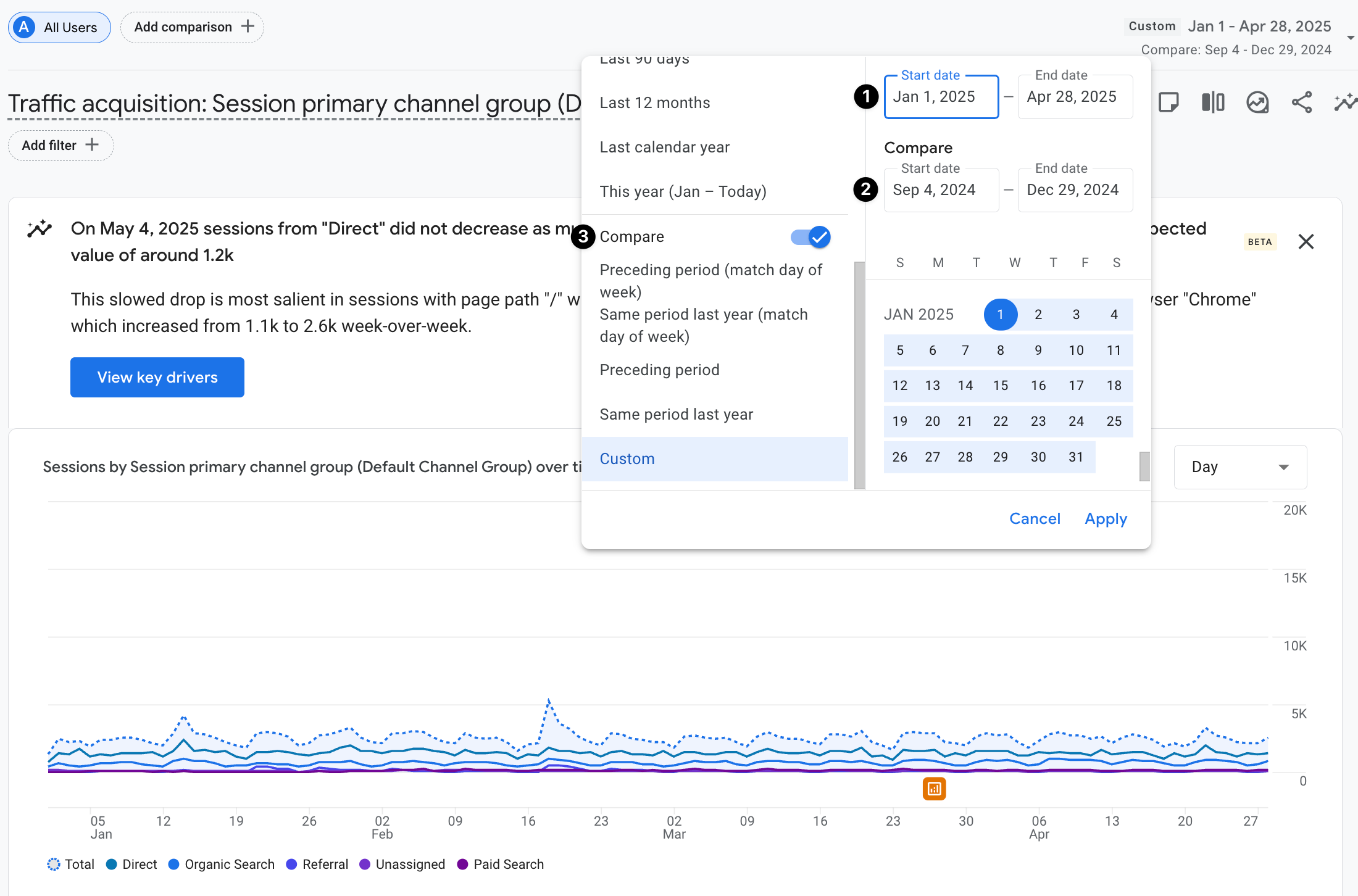Click the Paid Search color dot in legend

coord(462,865)
